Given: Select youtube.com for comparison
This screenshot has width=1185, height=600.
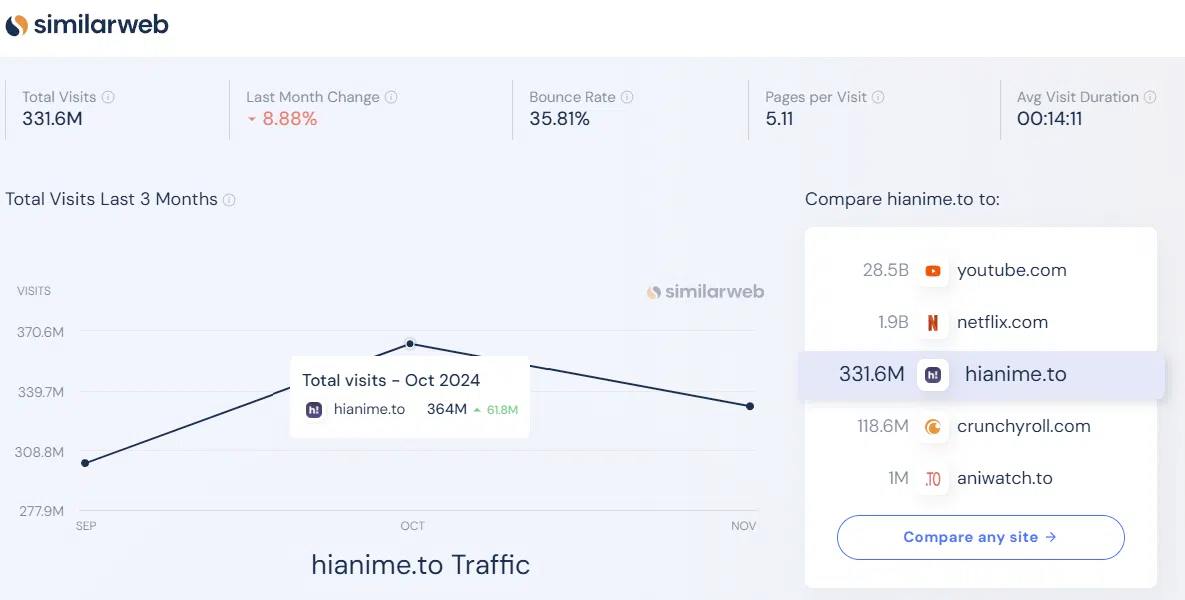Looking at the screenshot, I should (x=1011, y=271).
